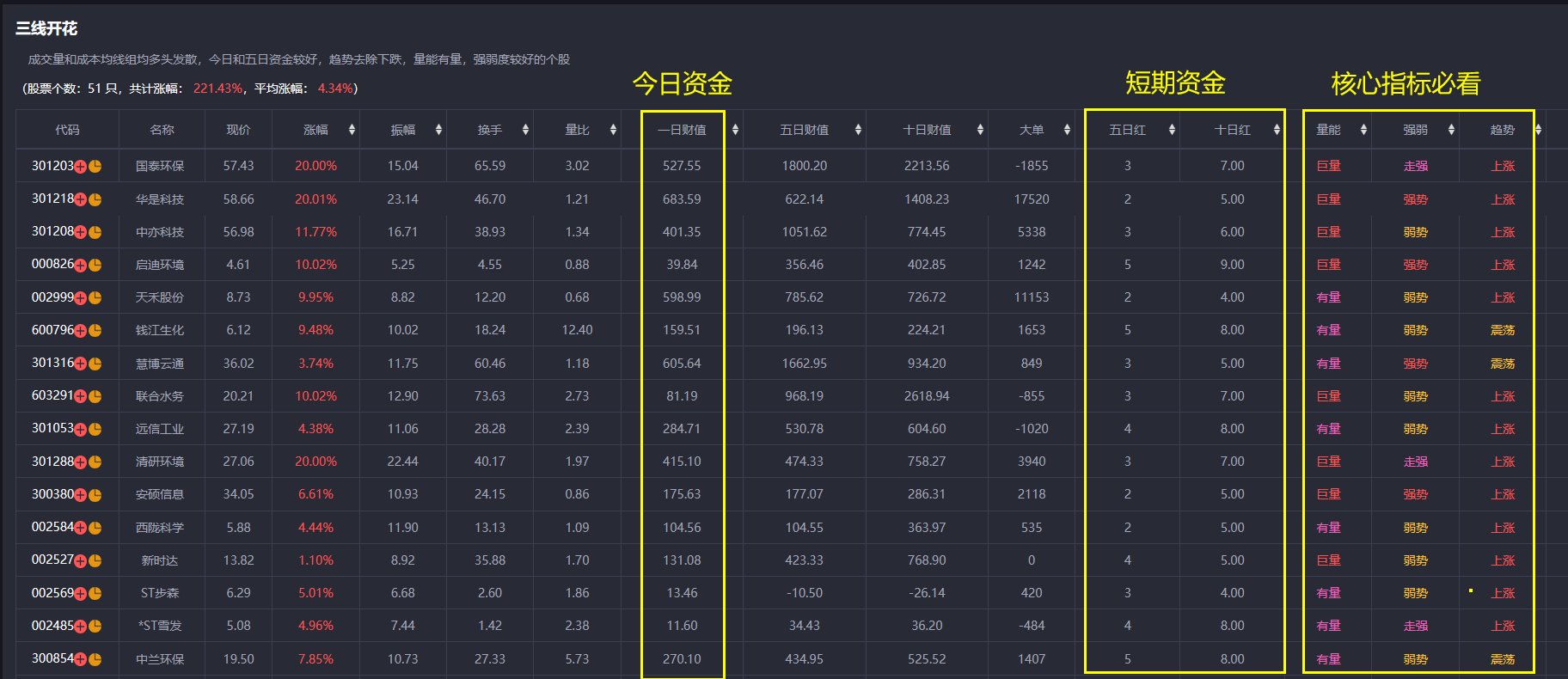Image resolution: width=1568 pixels, height=679 pixels.
Task: Sort by the 十日财值 column arrows
Action: [x=980, y=130]
